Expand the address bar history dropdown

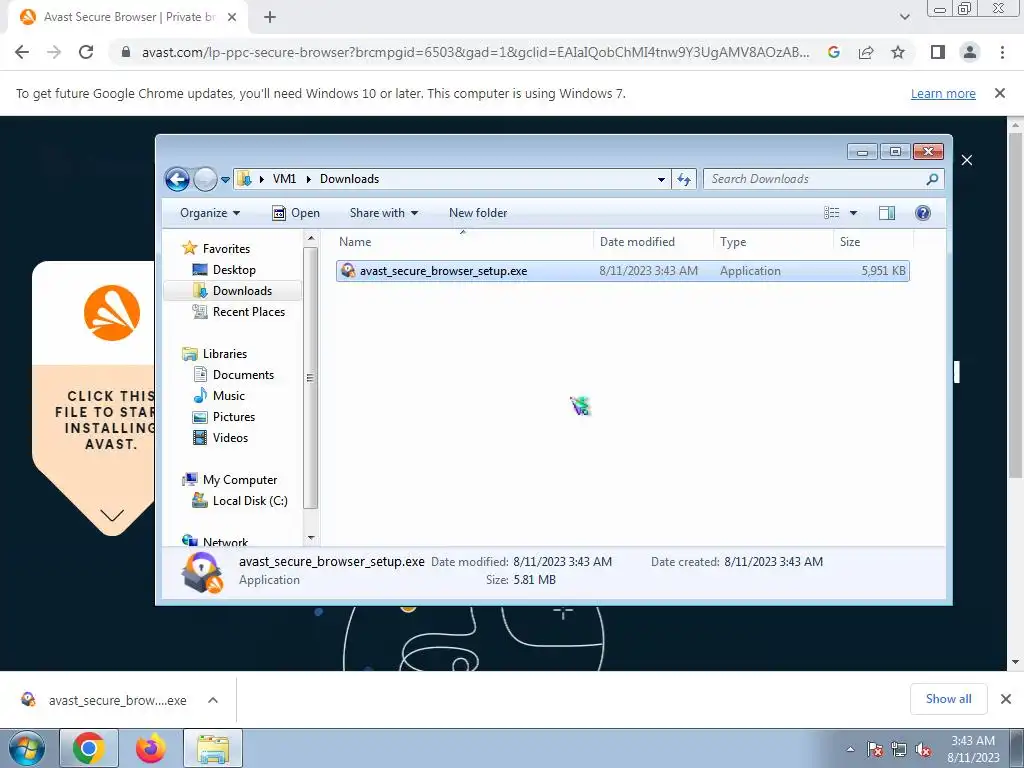pyautogui.click(x=661, y=180)
